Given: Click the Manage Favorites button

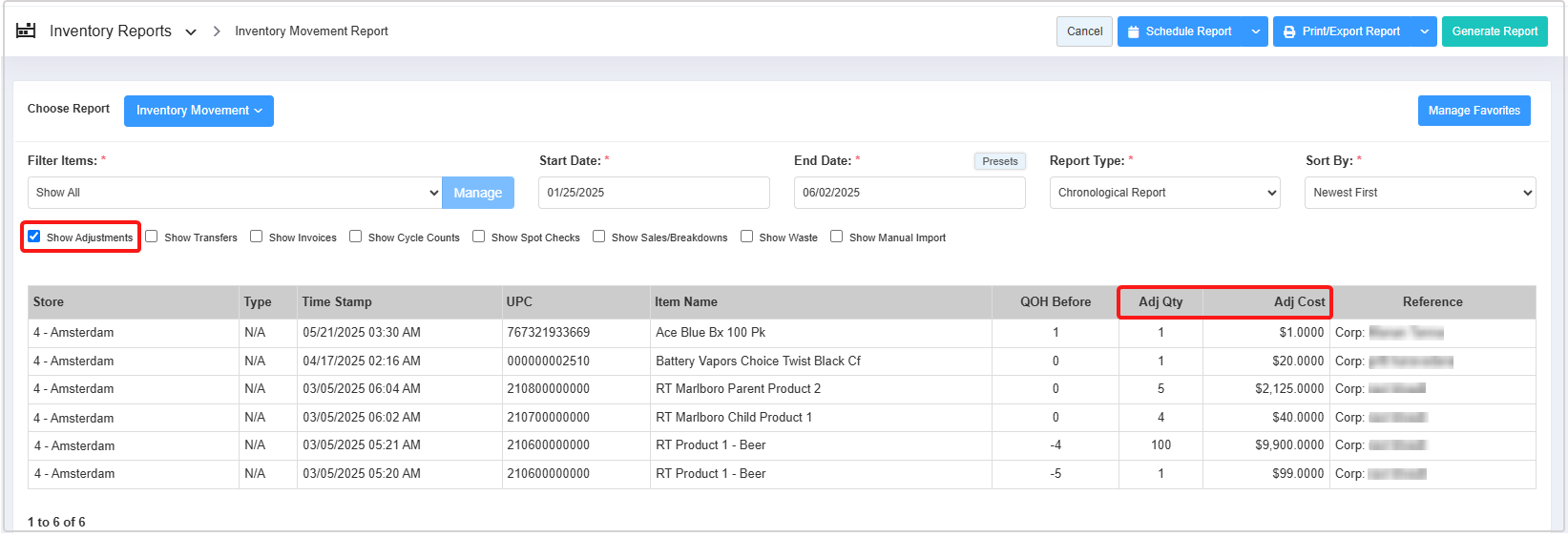Looking at the screenshot, I should (1474, 111).
